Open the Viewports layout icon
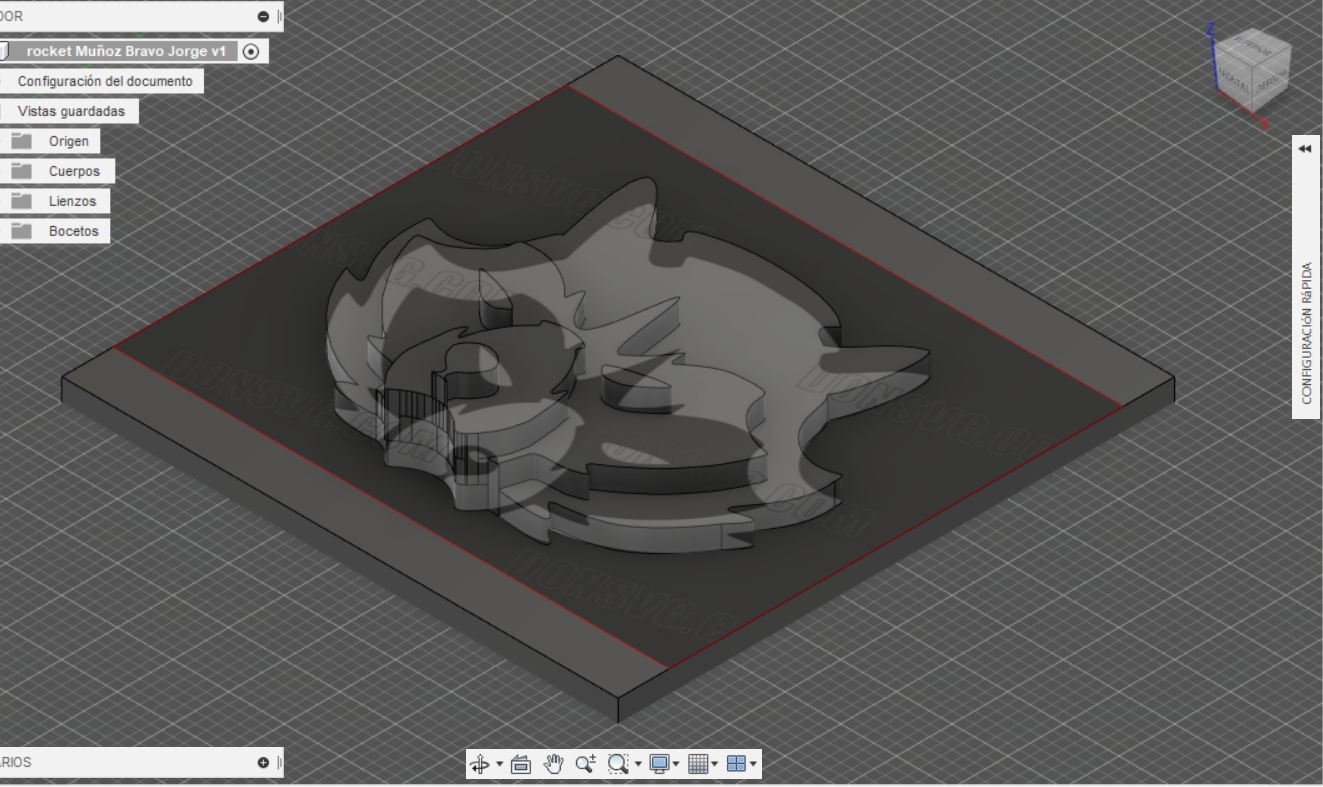This screenshot has height=787, width=1323. 736,764
